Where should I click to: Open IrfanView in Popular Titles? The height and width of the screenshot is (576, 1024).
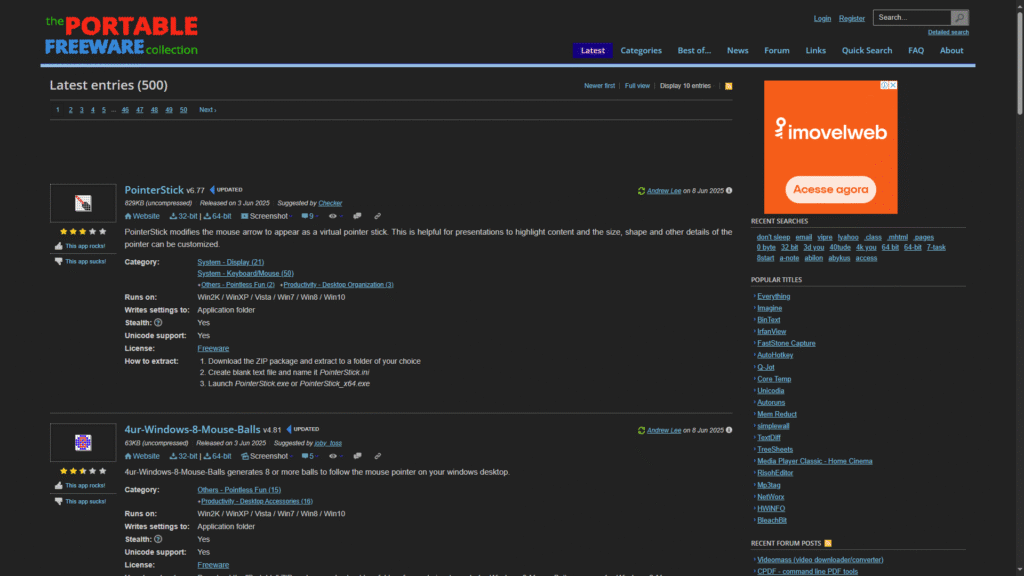tap(771, 332)
